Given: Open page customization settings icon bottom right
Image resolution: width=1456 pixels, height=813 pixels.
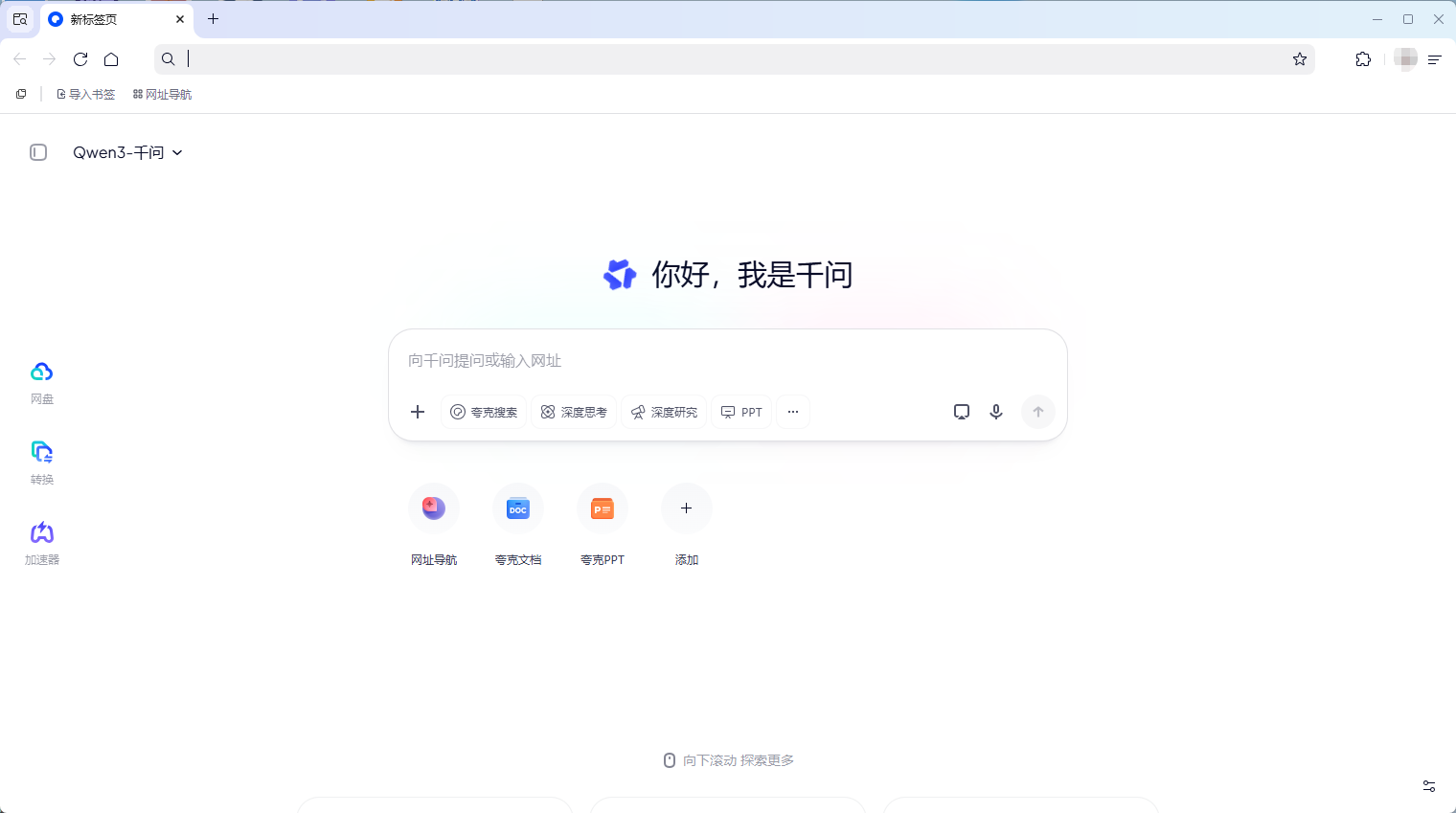Looking at the screenshot, I should (1429, 786).
